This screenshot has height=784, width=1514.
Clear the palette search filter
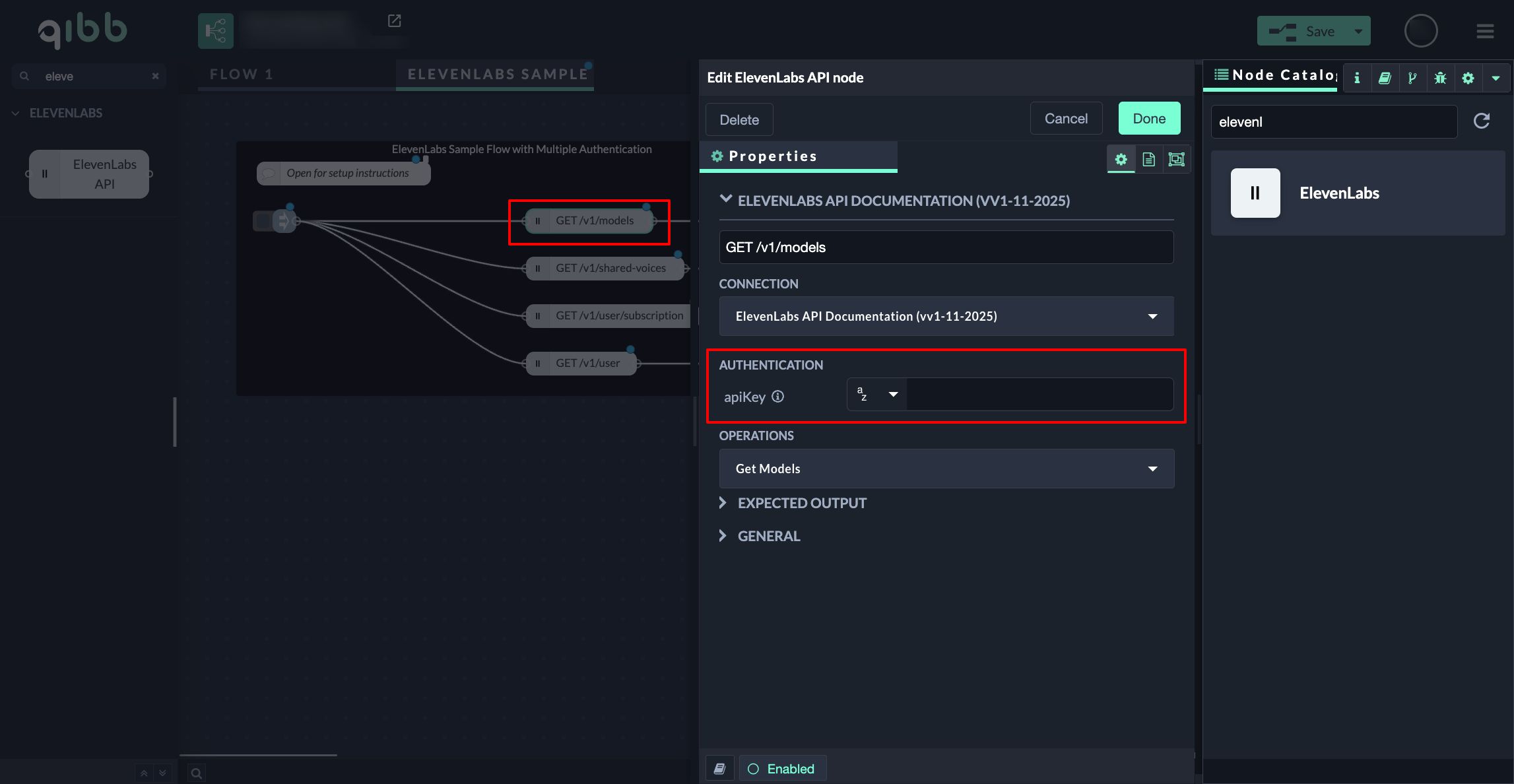click(155, 76)
